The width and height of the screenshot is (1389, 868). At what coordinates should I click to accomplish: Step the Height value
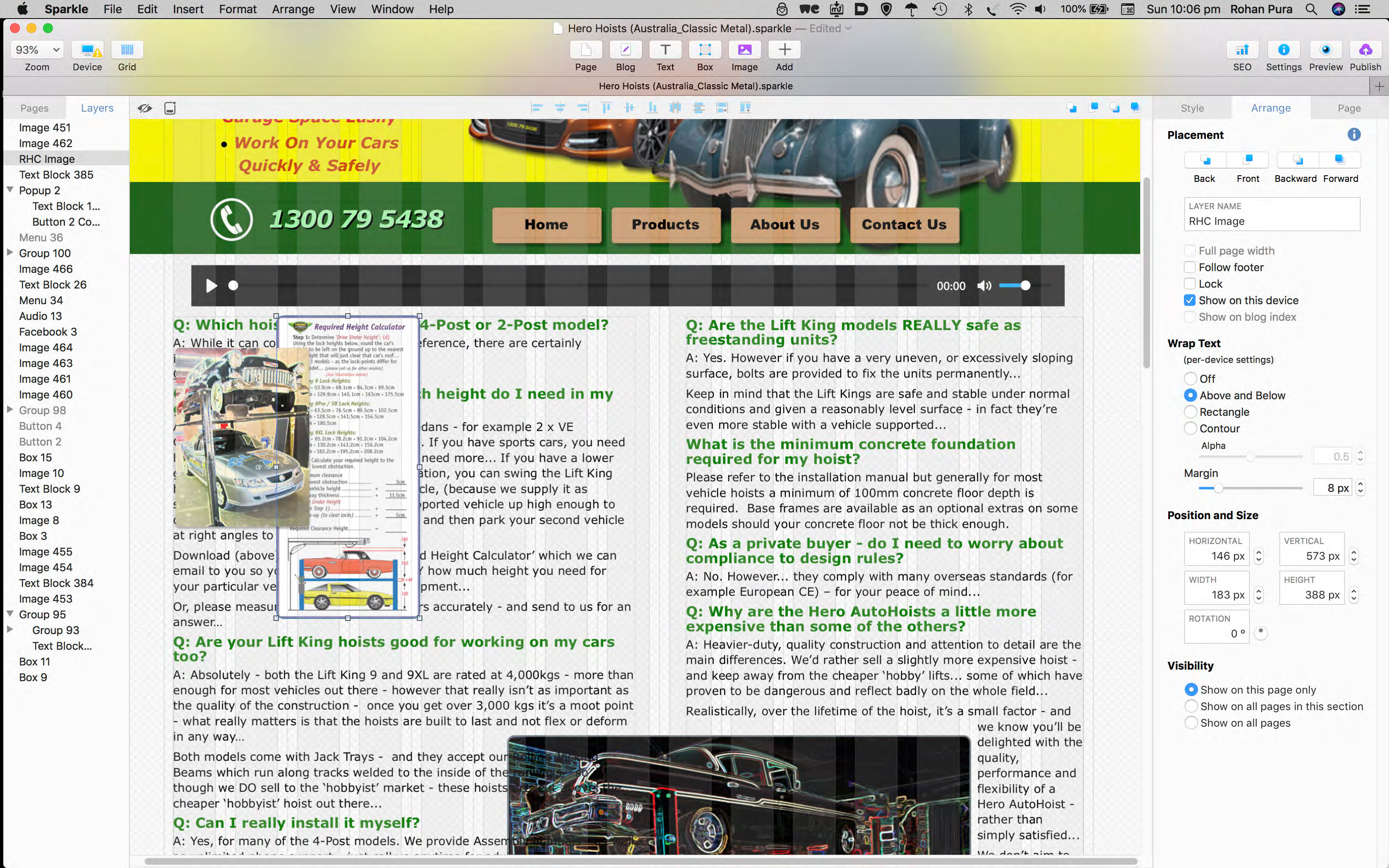(1354, 595)
